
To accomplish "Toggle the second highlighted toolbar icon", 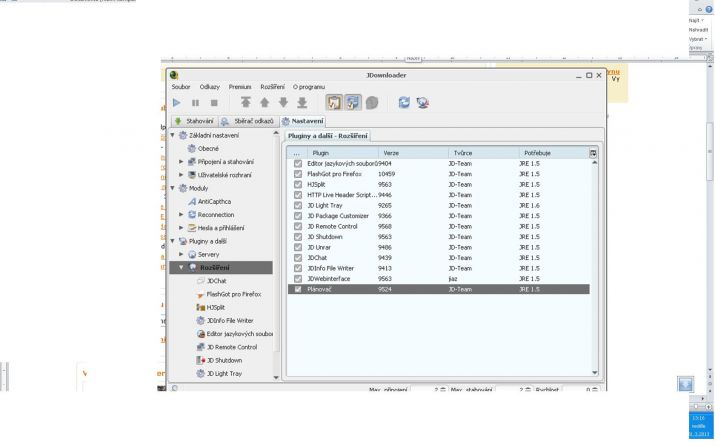I will coord(352,103).
